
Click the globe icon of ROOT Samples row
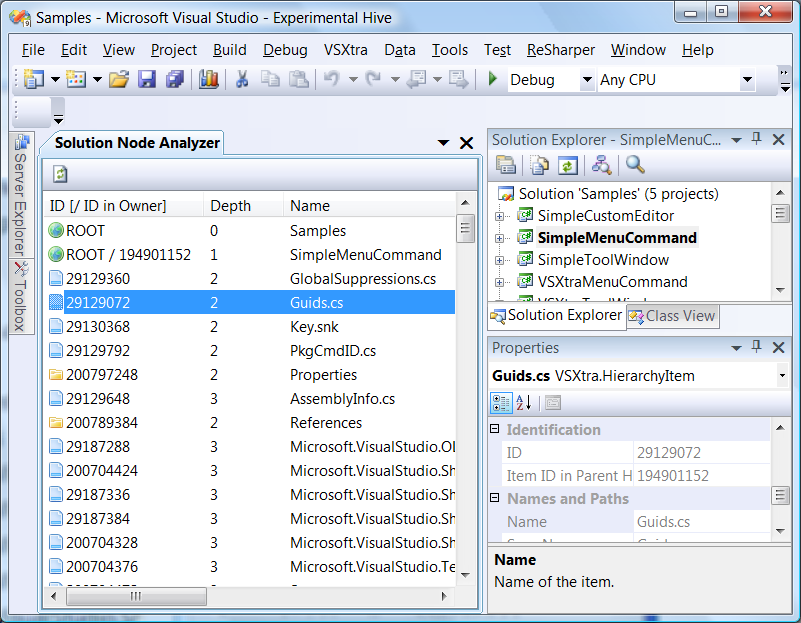56,230
